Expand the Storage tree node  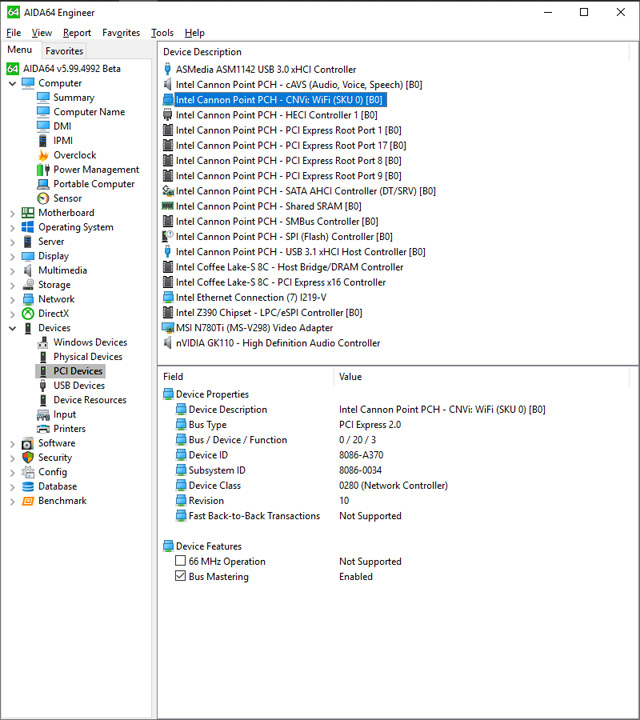pyautogui.click(x=12, y=285)
